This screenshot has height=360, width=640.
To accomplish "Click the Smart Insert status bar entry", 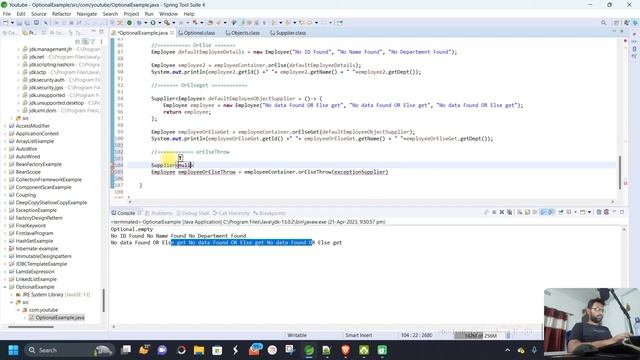I will pyautogui.click(x=358, y=335).
